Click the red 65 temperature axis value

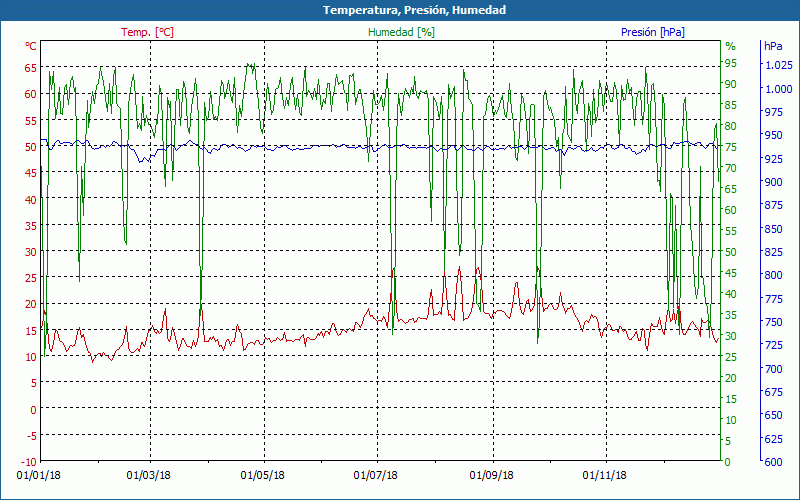(31, 67)
